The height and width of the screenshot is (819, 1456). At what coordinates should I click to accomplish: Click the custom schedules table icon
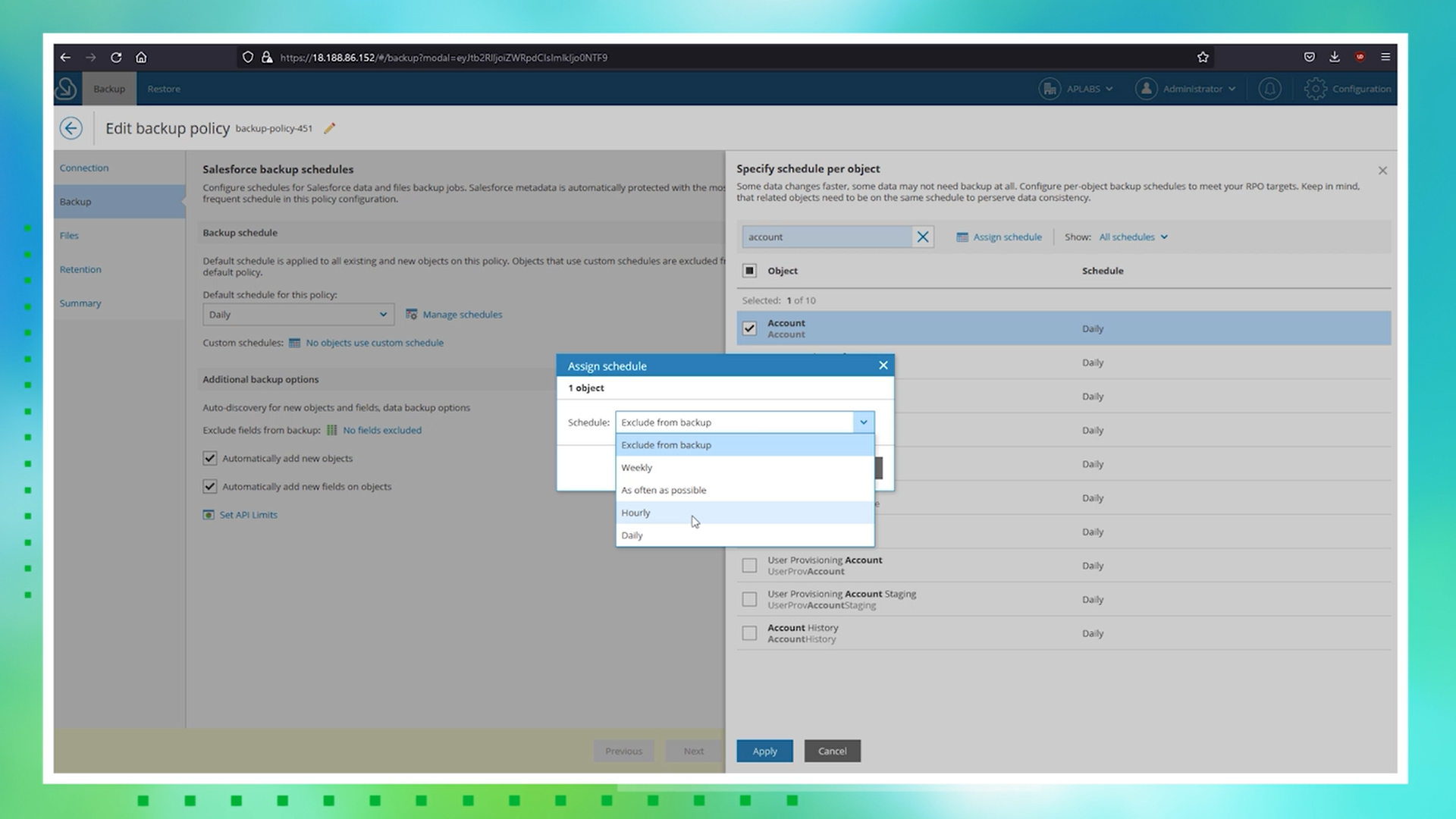(x=294, y=343)
